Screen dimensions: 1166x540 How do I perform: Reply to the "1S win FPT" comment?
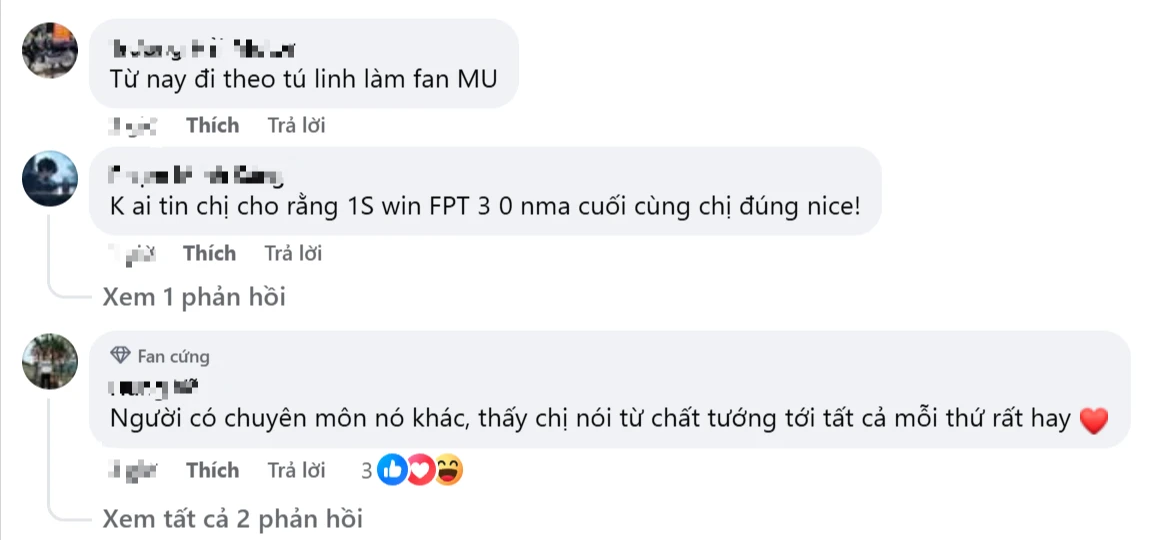pyautogui.click(x=293, y=254)
